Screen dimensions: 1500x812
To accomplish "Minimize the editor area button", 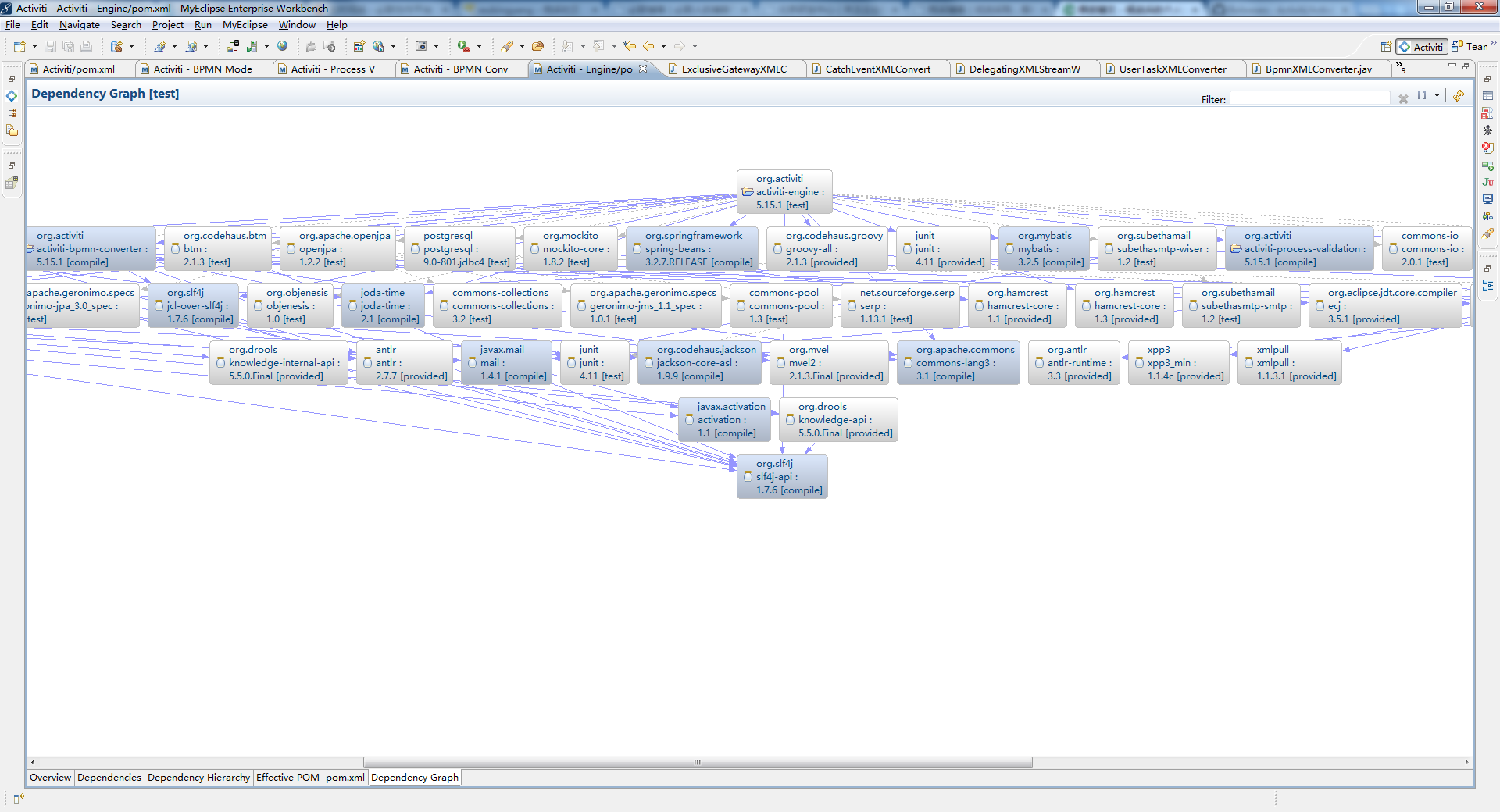I will click(1452, 66).
